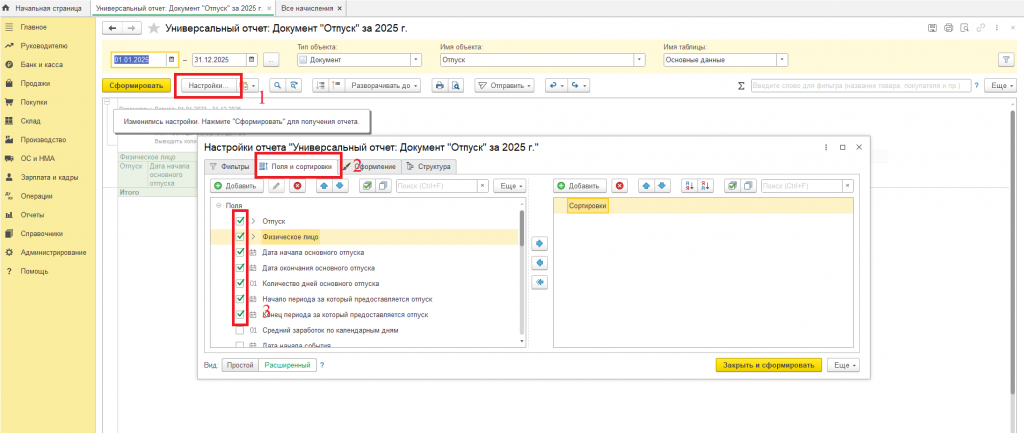Open the Разворачивать до dropdown
This screenshot has width=1024, height=433.
click(x=383, y=85)
